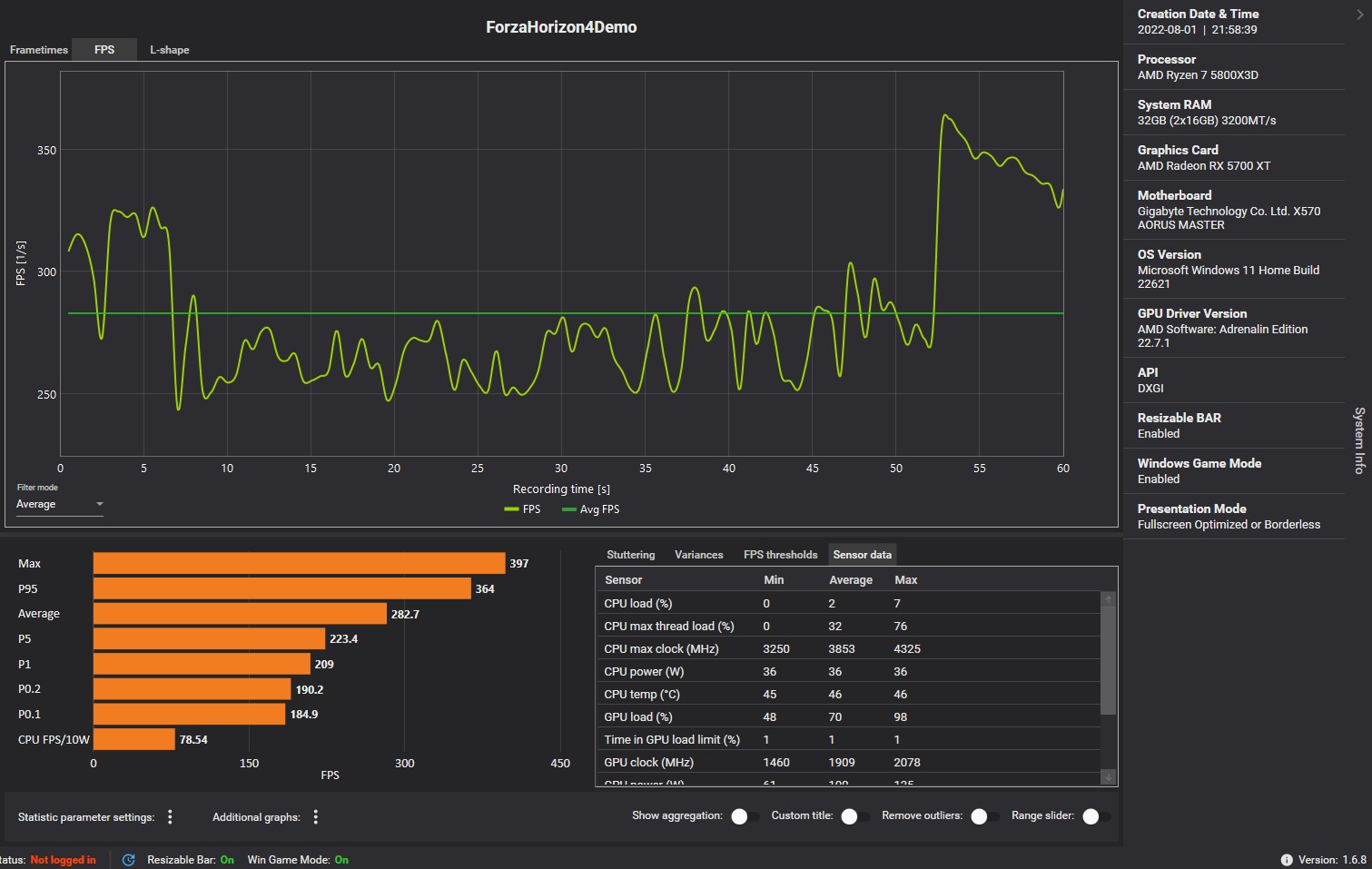Click the Sensor column header
The image size is (1372, 869).
point(623,580)
